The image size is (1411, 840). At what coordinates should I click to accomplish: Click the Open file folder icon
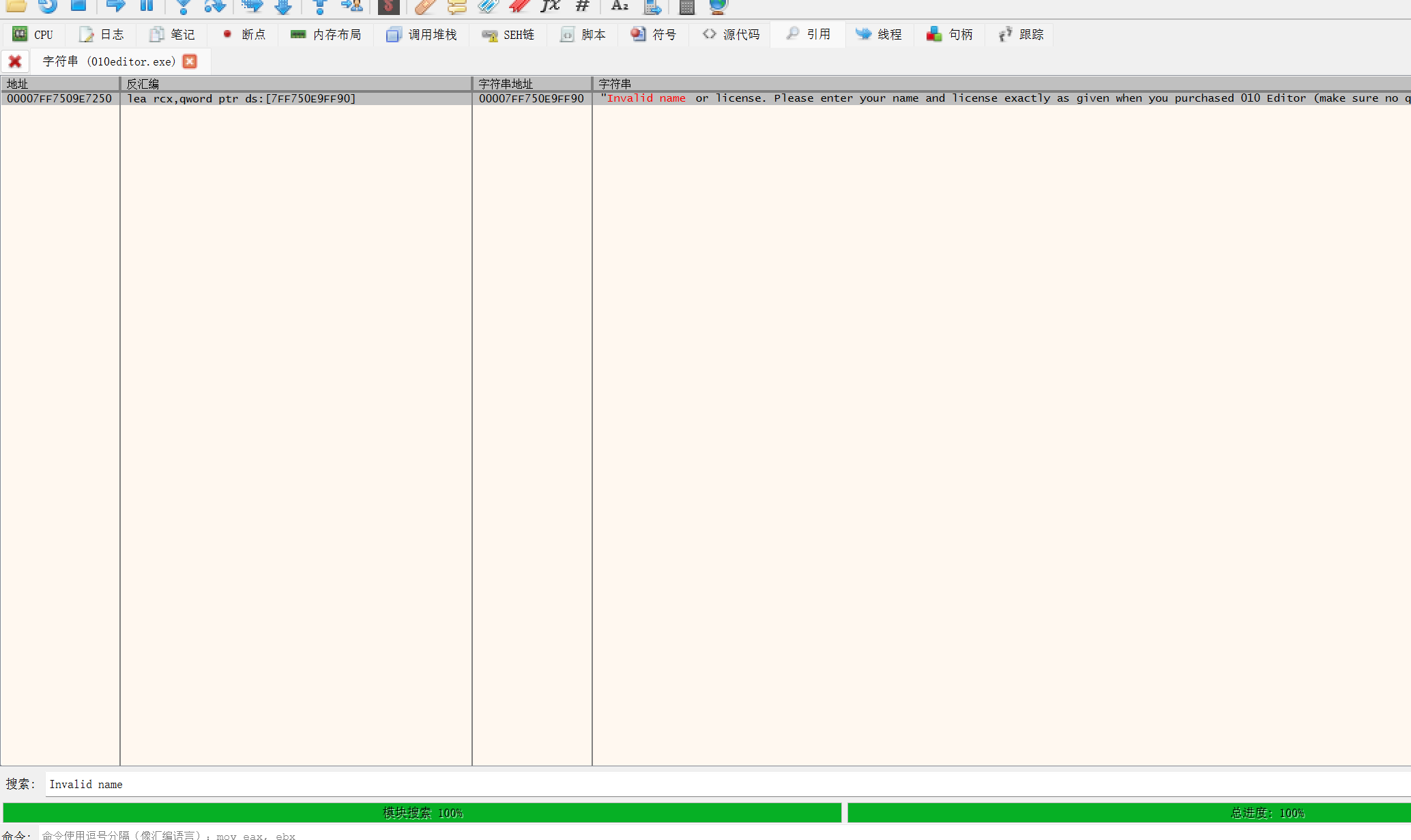click(16, 6)
